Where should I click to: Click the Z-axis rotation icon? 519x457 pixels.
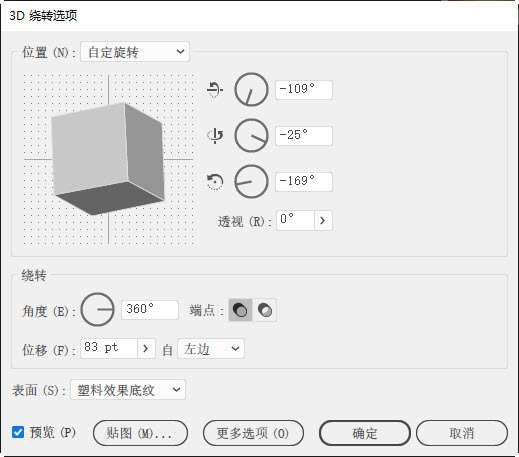point(215,181)
